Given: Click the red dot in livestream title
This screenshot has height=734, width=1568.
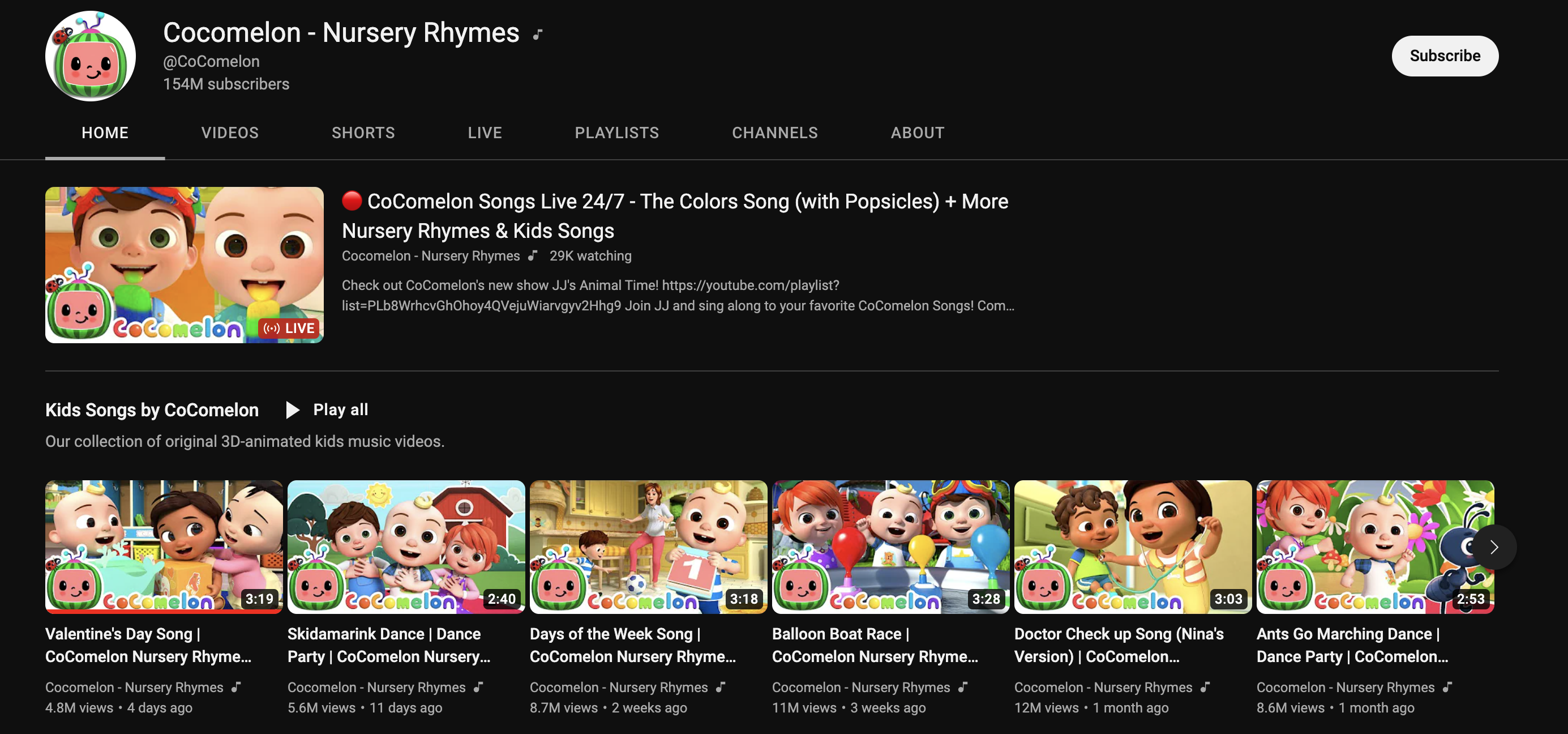Looking at the screenshot, I should pyautogui.click(x=352, y=200).
